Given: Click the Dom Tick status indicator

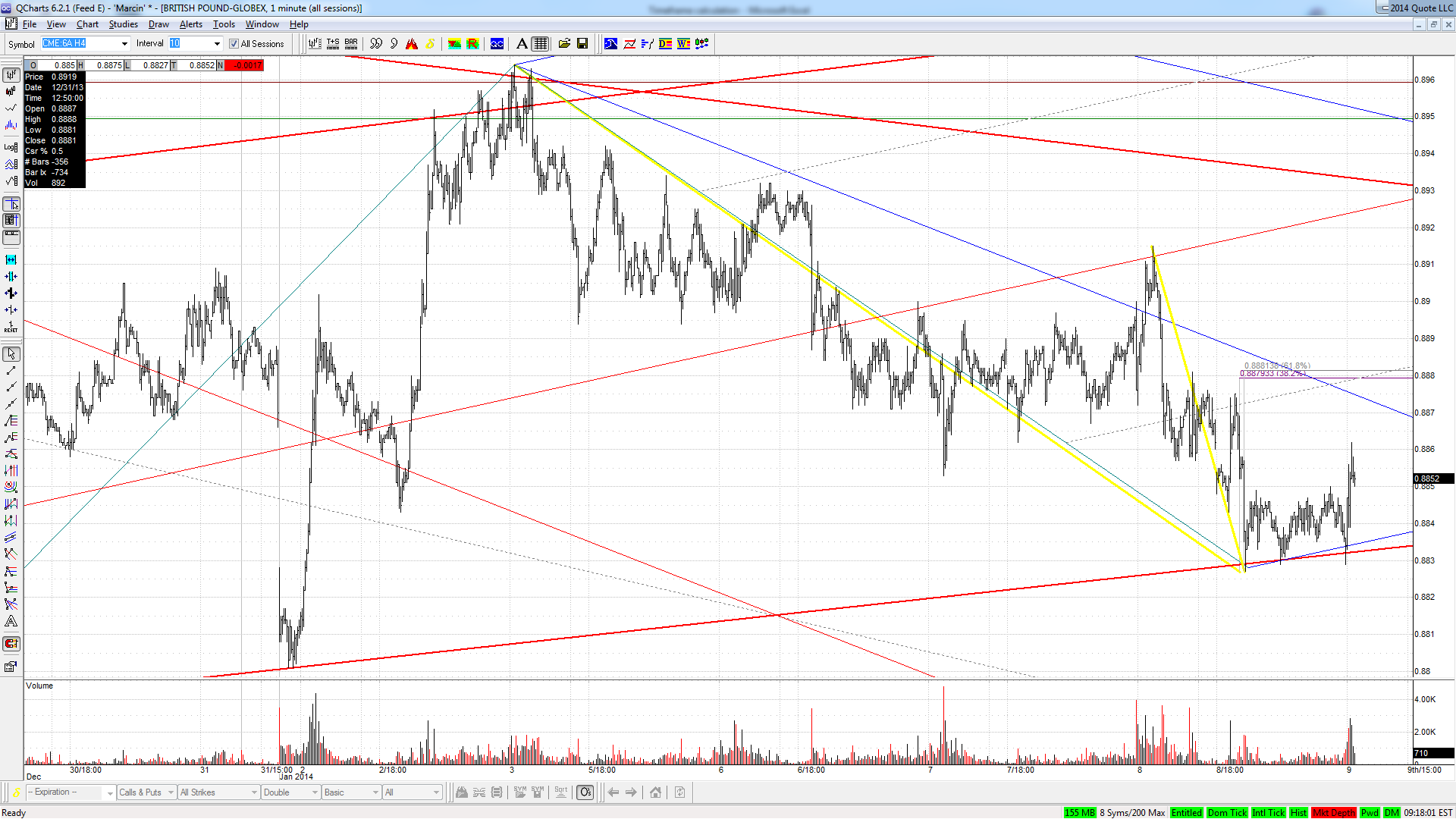Looking at the screenshot, I should pos(1227,812).
